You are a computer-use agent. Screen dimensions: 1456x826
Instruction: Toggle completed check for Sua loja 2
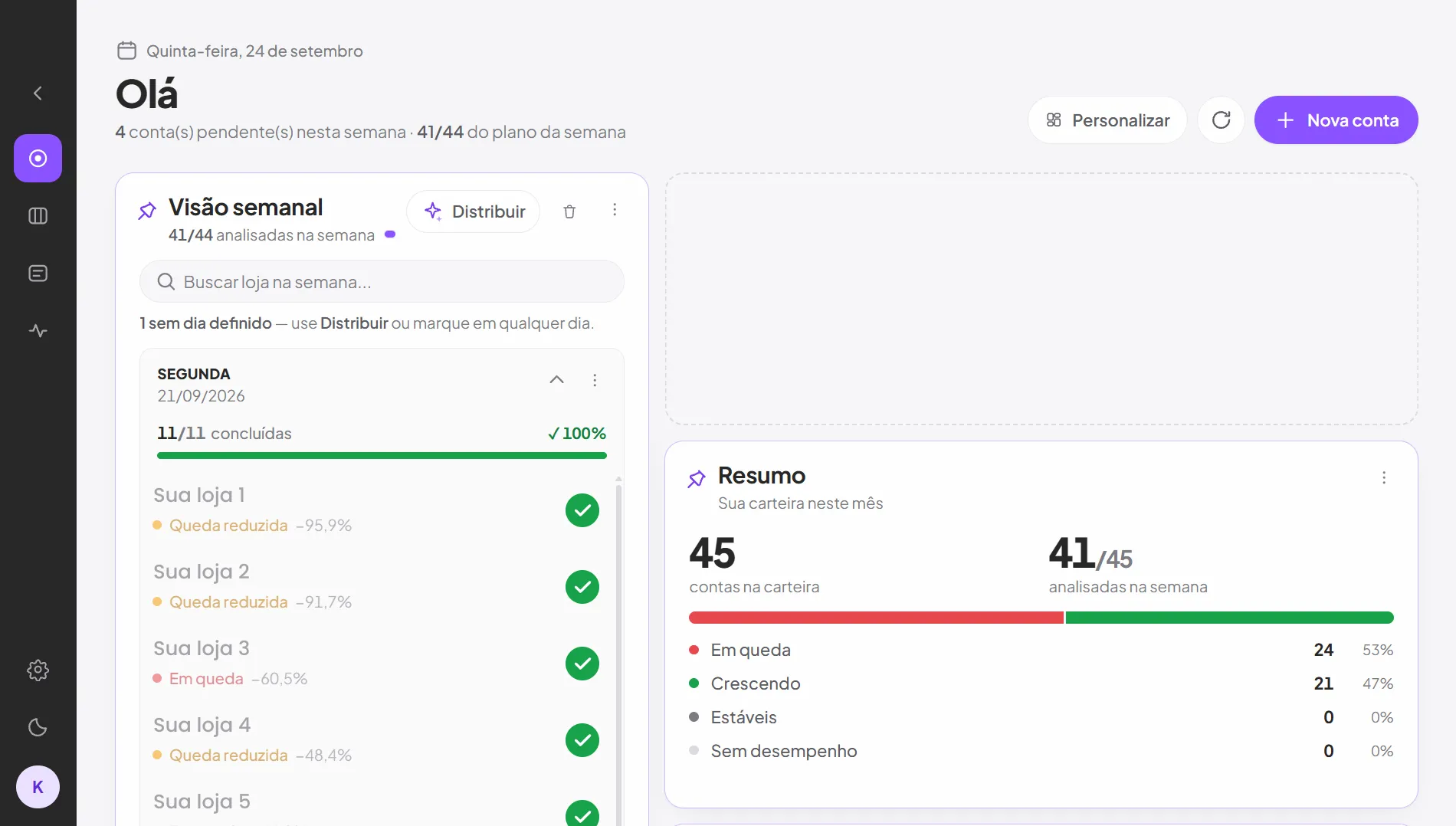(x=582, y=587)
